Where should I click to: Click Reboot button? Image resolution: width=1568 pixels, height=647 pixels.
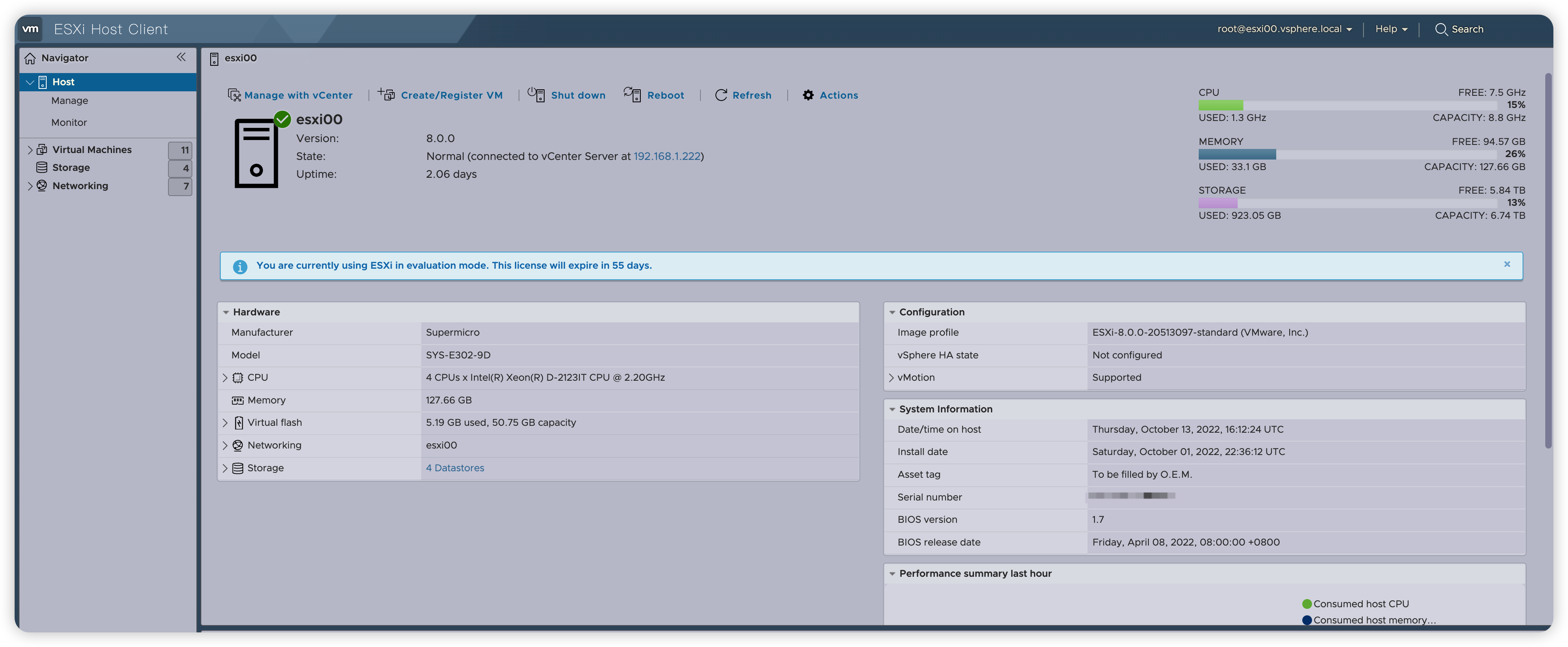coord(666,95)
